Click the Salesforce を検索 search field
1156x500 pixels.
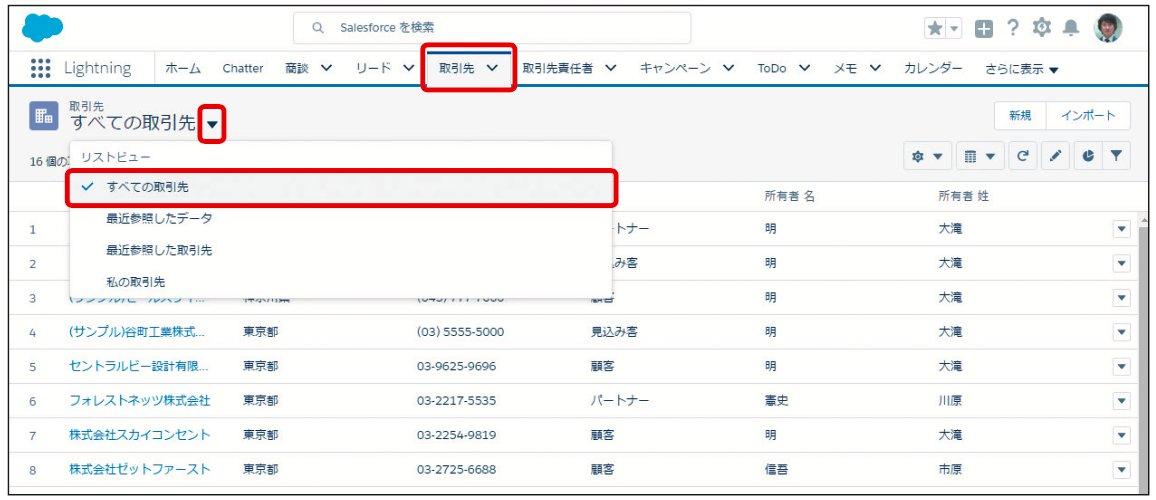(x=492, y=28)
